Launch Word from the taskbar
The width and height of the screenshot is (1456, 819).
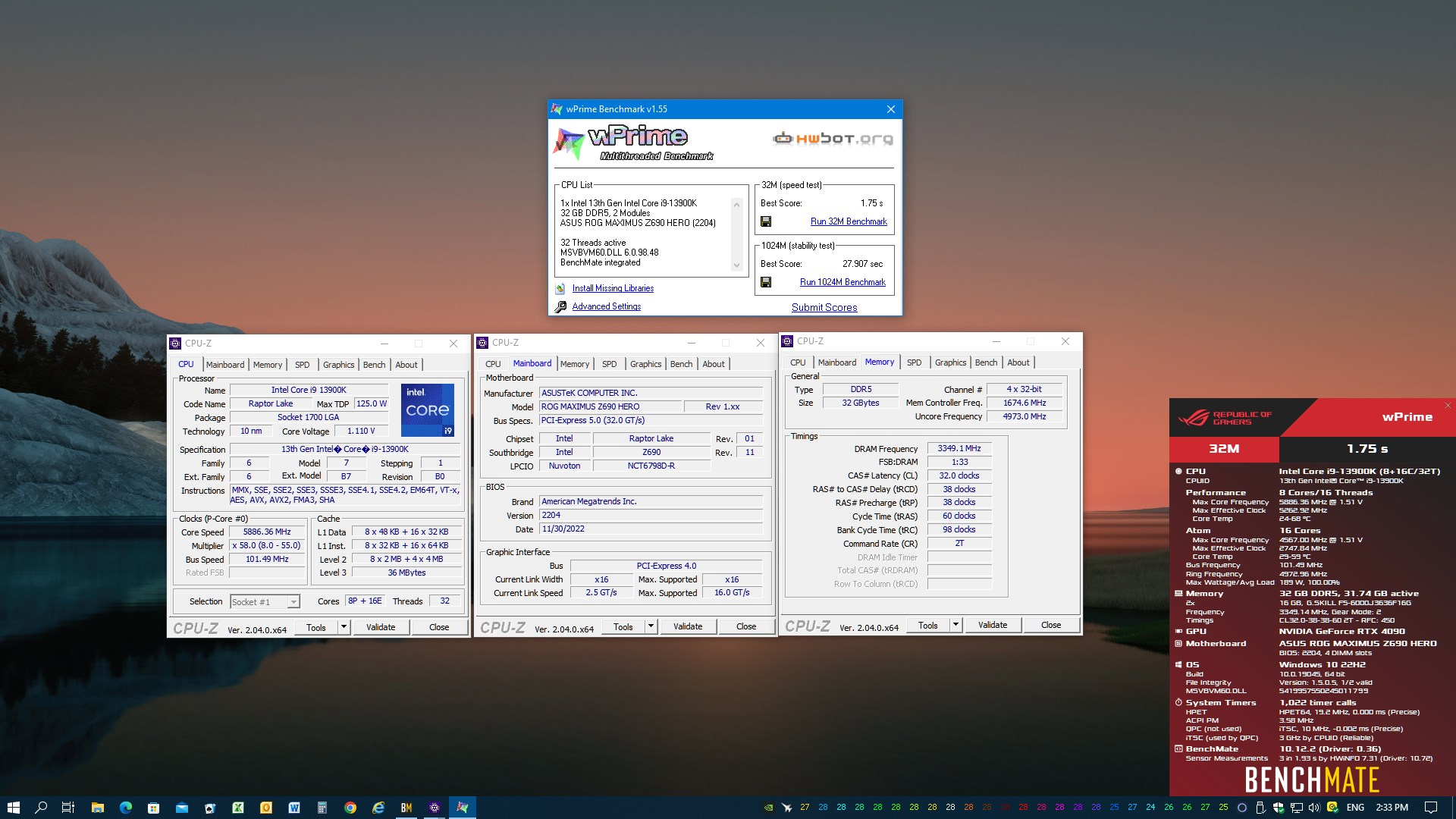[294, 808]
